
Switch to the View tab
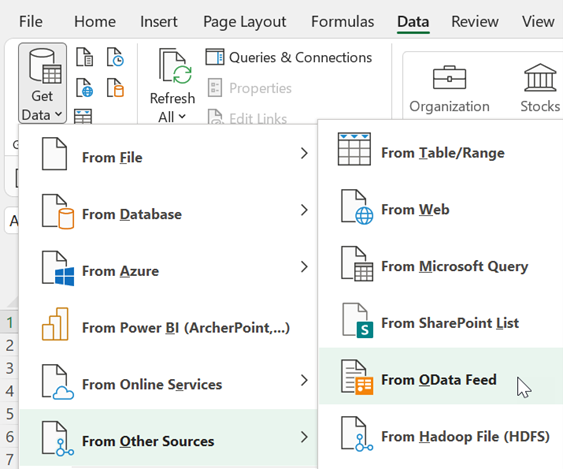pyautogui.click(x=538, y=22)
